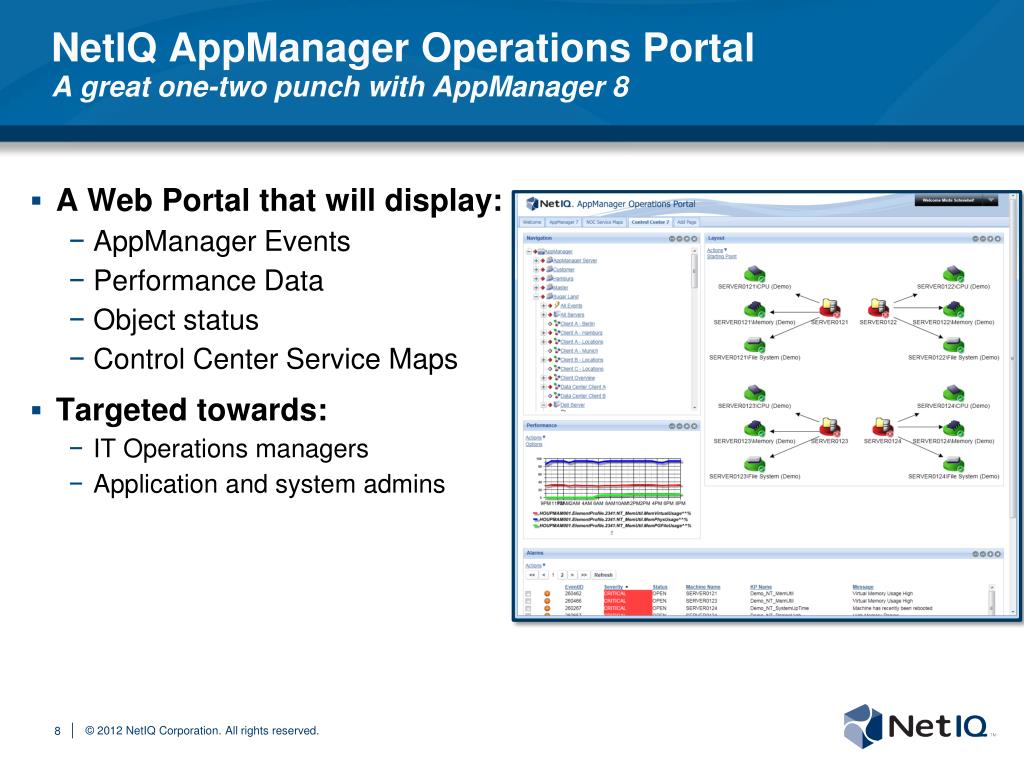Collapse the Sugar Land tree node
The width and height of the screenshot is (1024, 768).
536,296
